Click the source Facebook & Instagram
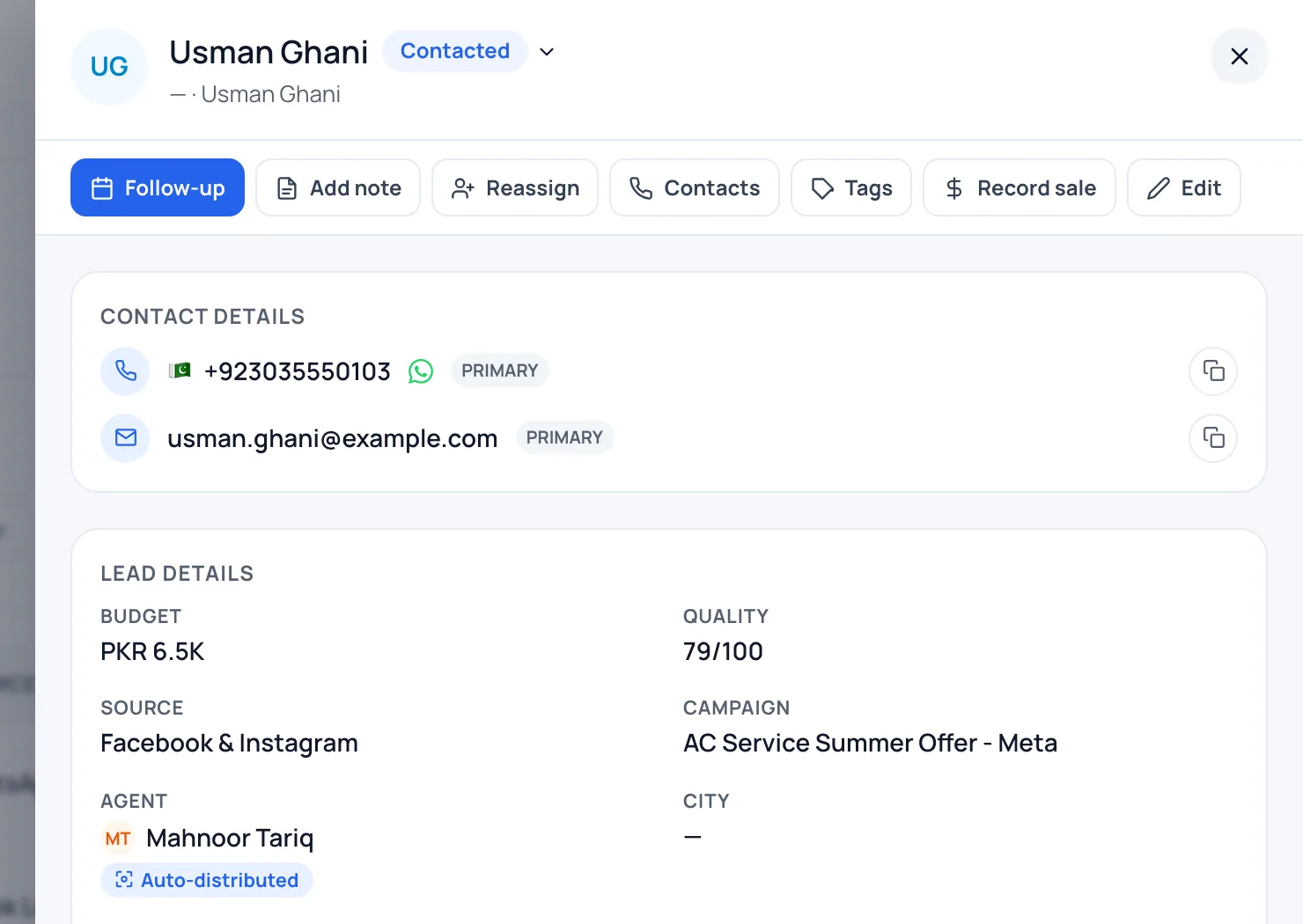The width and height of the screenshot is (1303, 924). pyautogui.click(x=229, y=744)
